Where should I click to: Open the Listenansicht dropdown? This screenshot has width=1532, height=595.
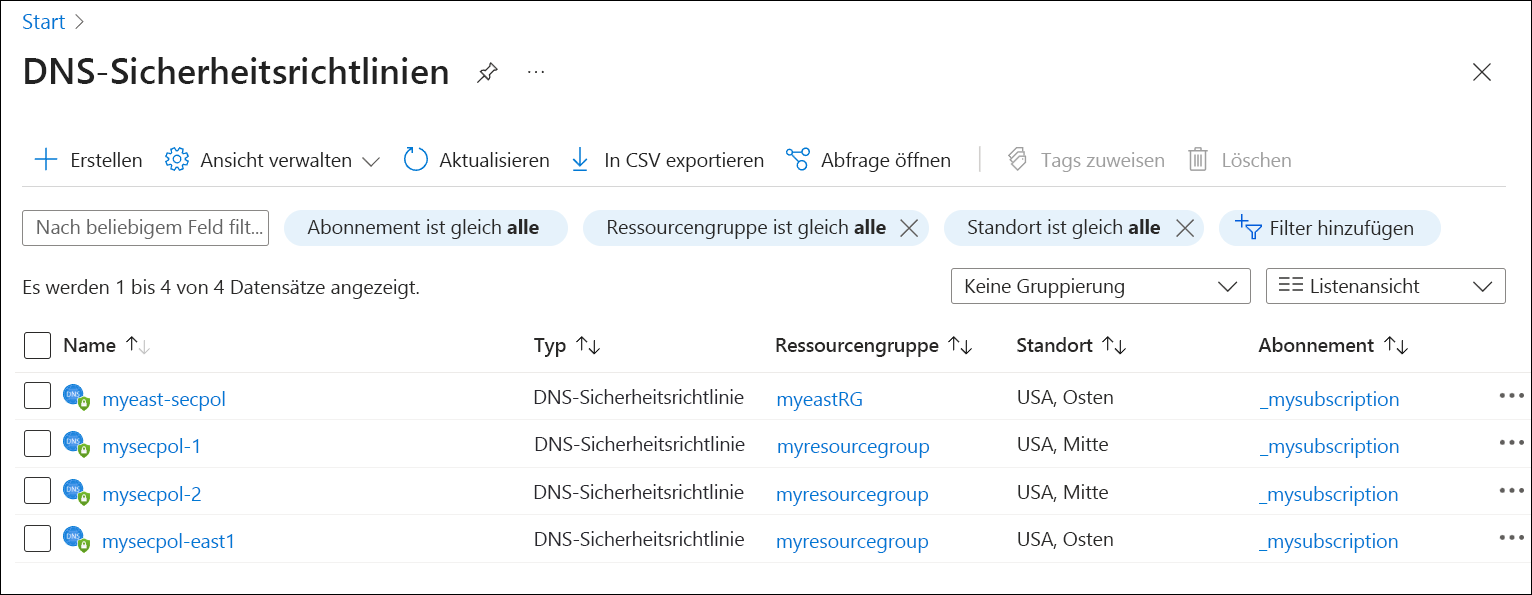1385,286
